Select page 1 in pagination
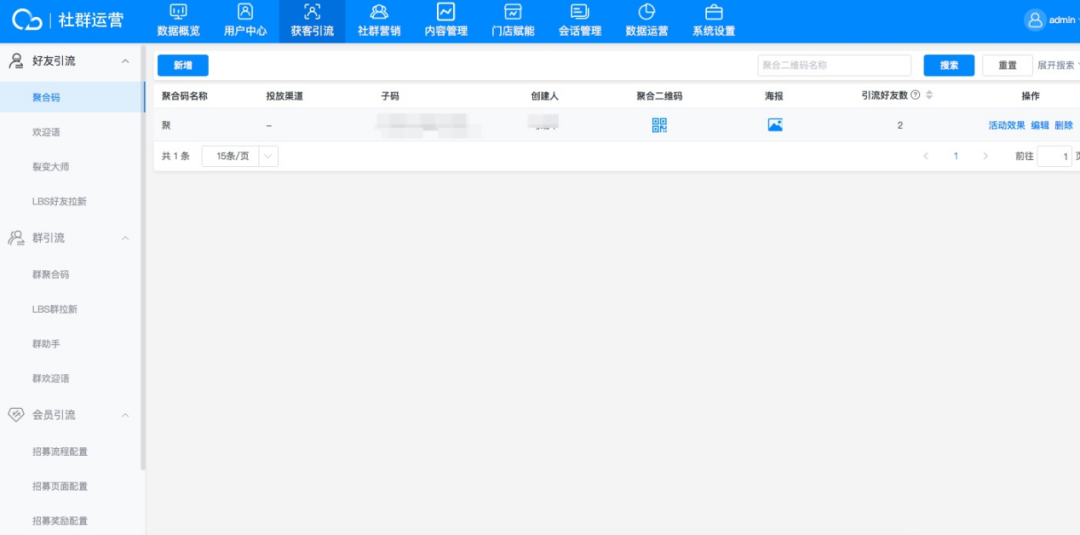The height and width of the screenshot is (535, 1080). (x=956, y=156)
